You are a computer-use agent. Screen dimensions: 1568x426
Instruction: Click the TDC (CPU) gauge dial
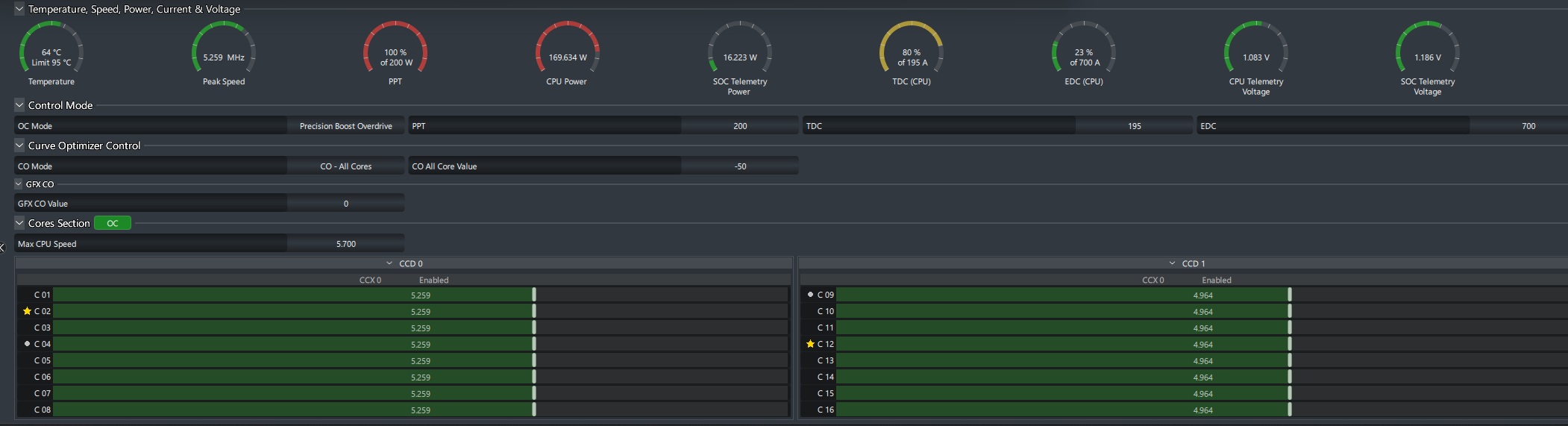912,48
